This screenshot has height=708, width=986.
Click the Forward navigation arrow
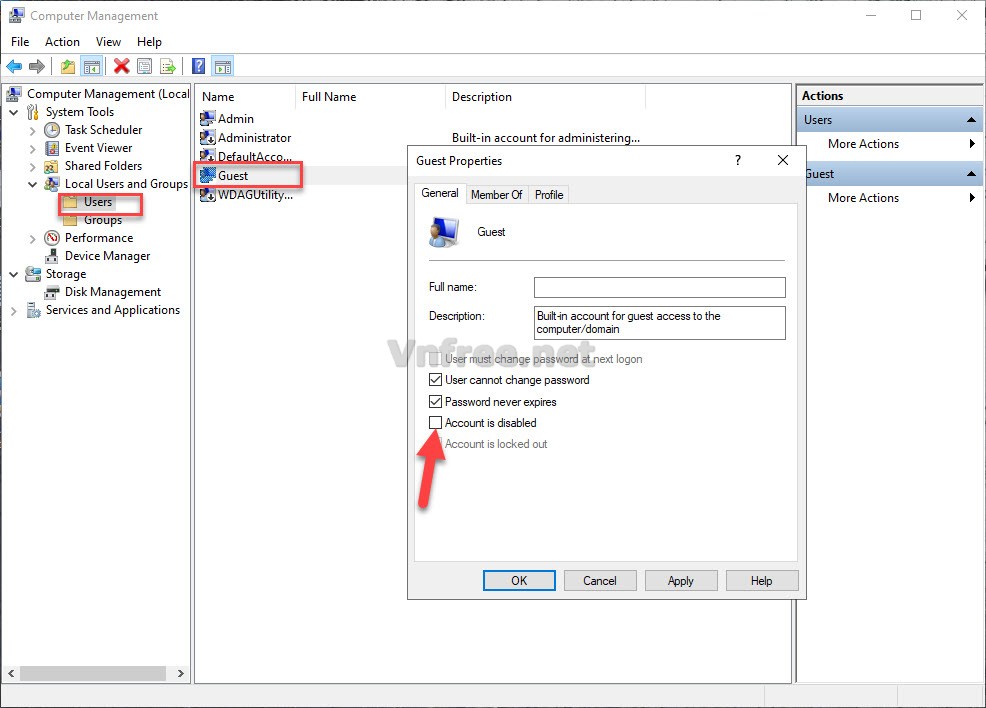point(36,66)
